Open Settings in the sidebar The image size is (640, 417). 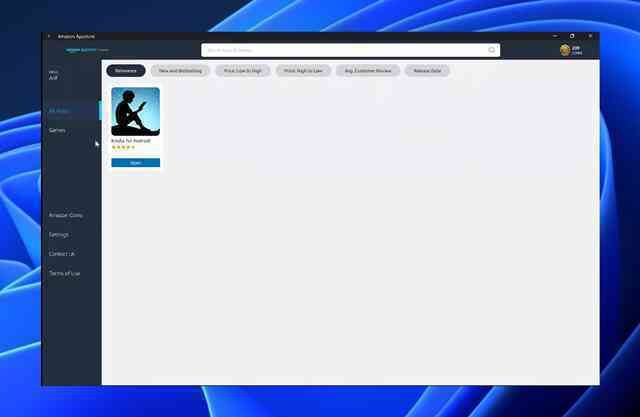[x=59, y=235]
